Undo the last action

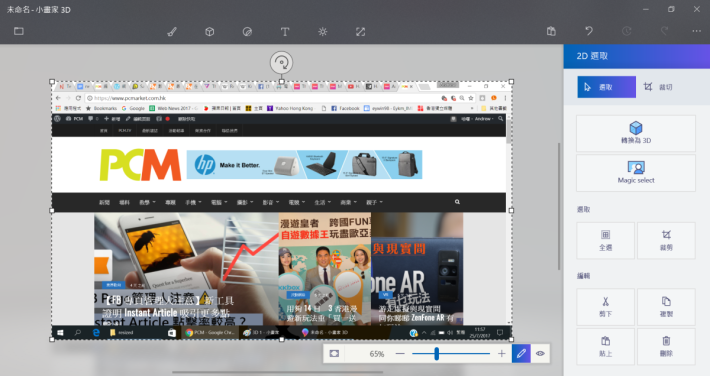[589, 31]
